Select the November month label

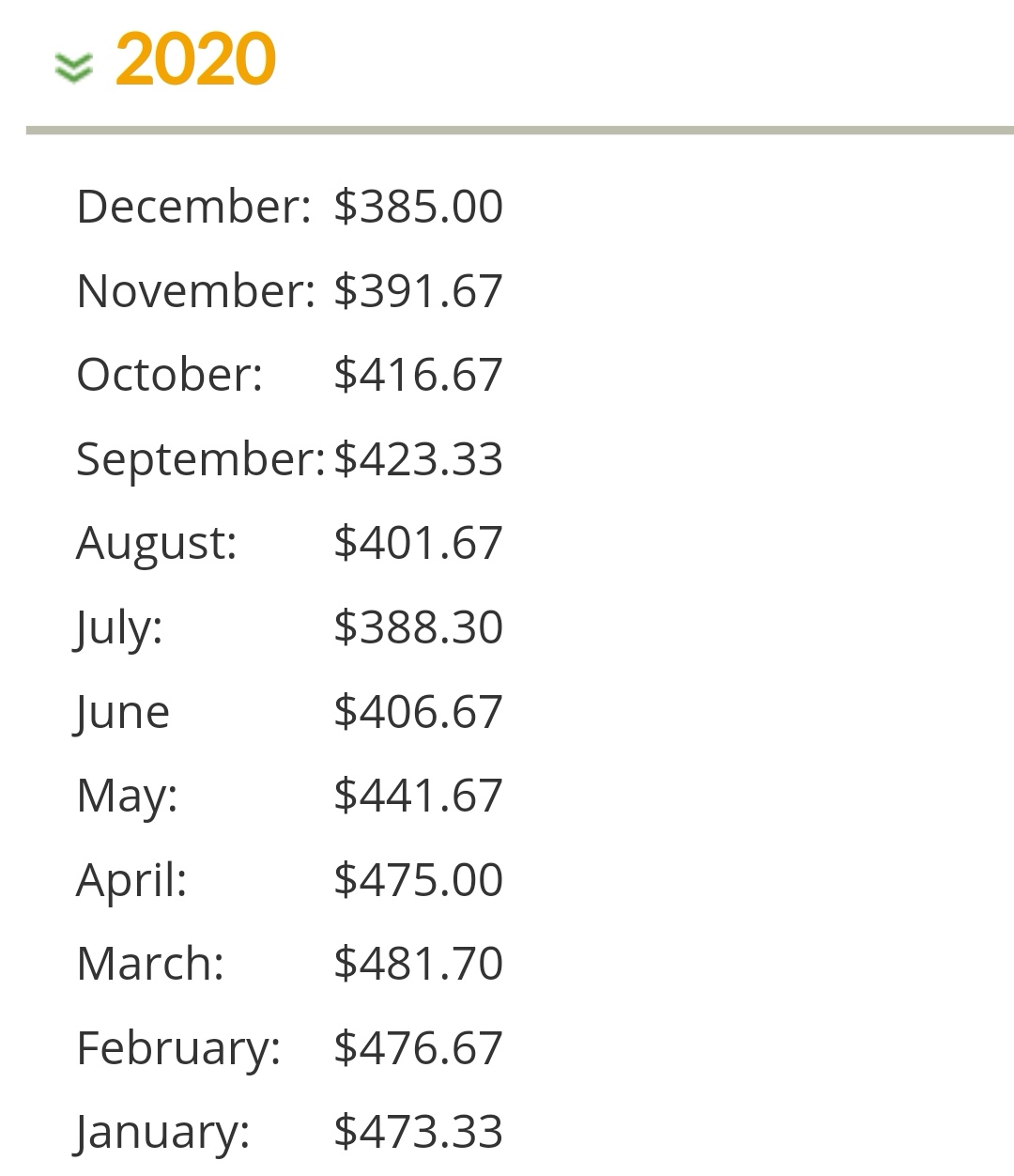[195, 291]
